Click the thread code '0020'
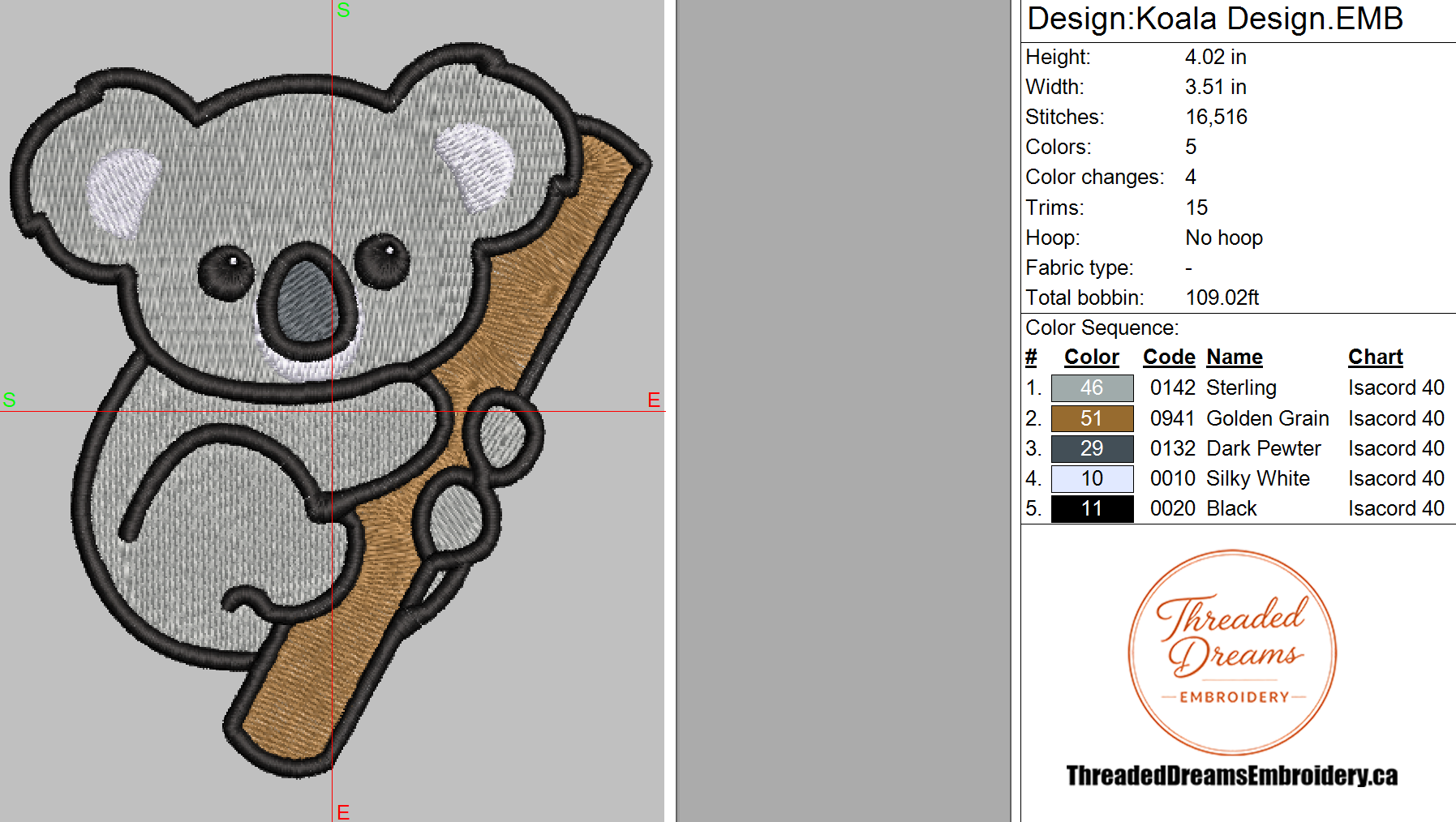The image size is (1456, 822). (x=1173, y=508)
